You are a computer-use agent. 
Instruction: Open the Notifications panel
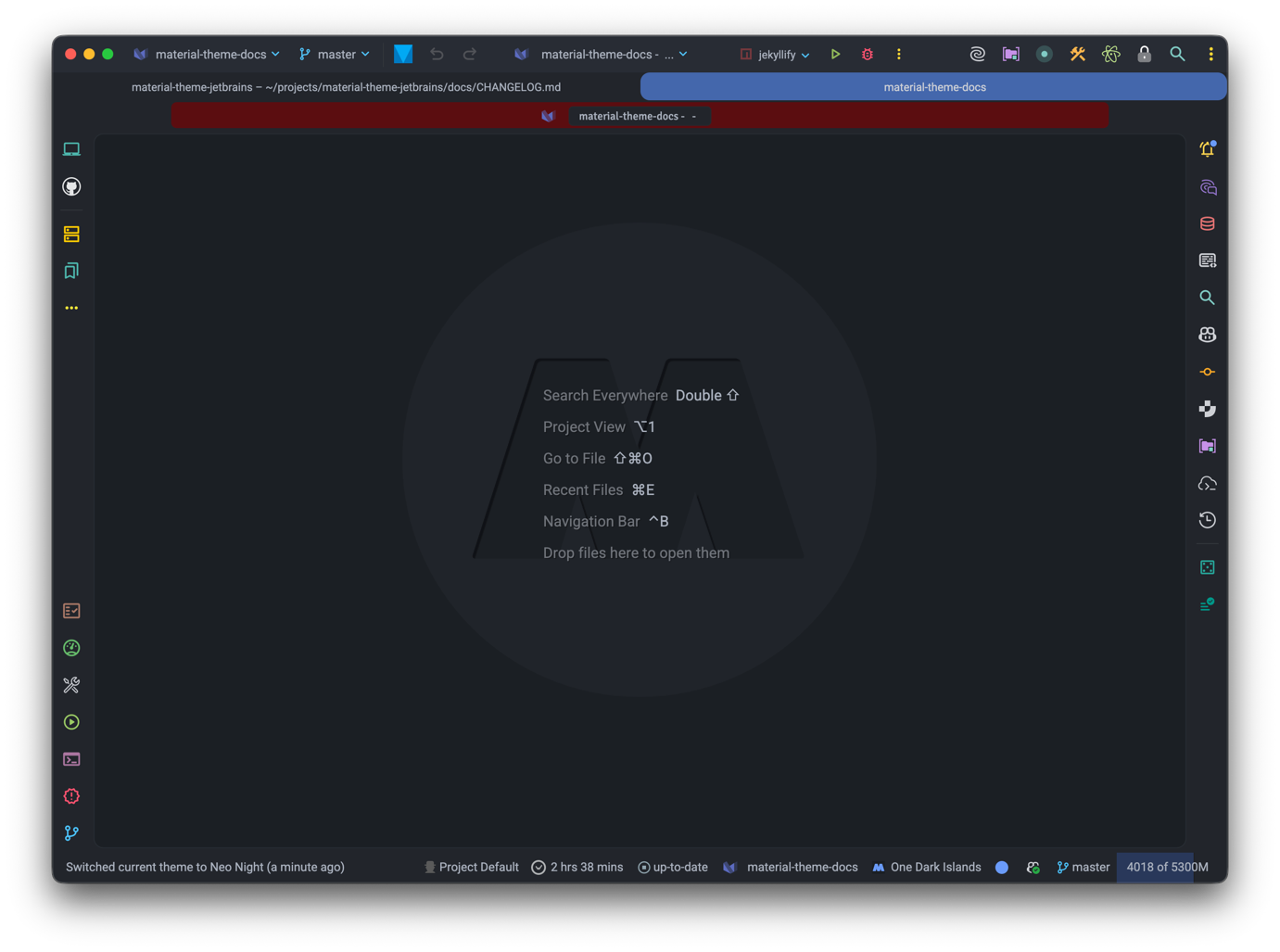1207,149
